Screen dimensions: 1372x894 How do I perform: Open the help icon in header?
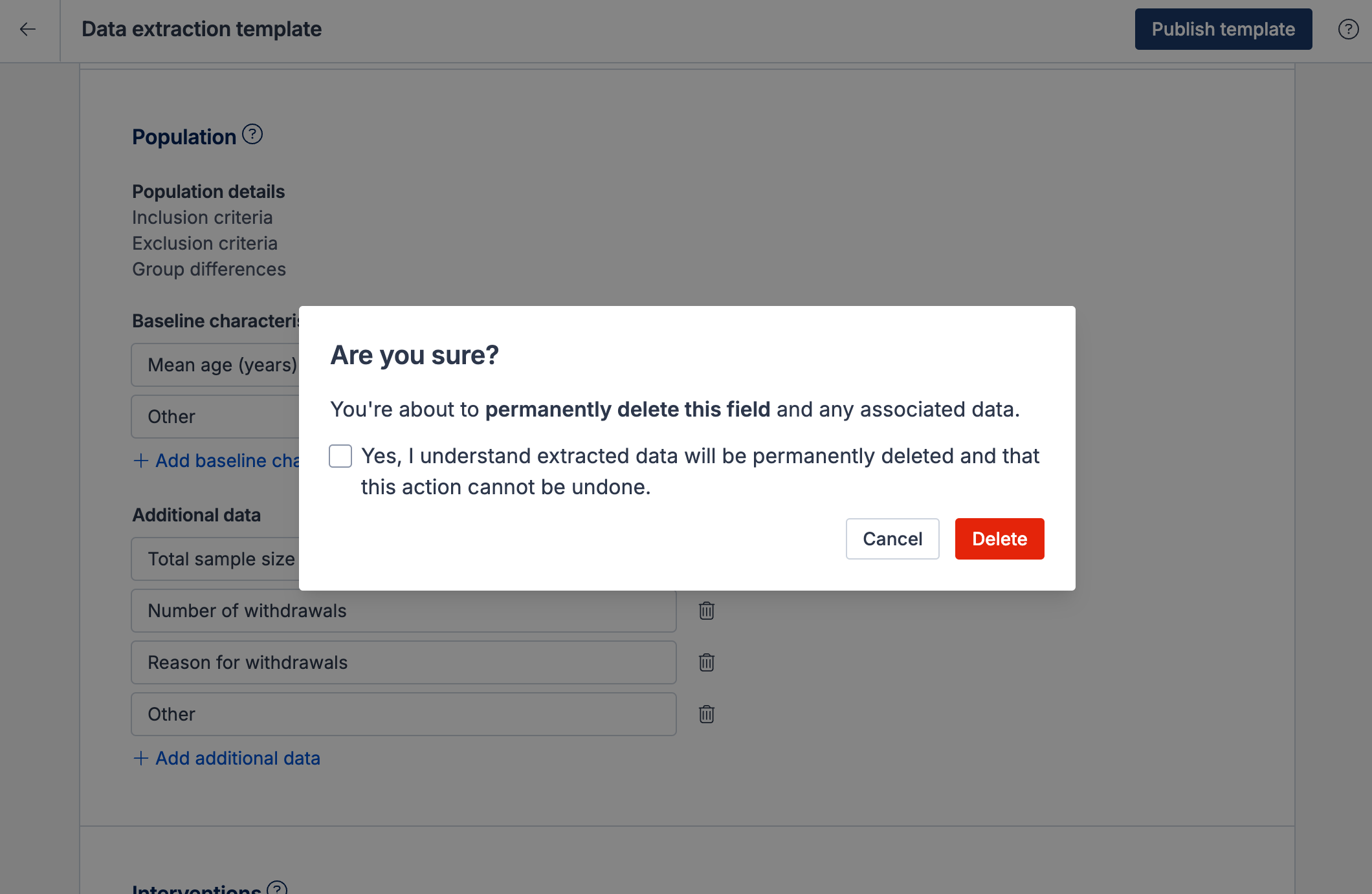[1348, 29]
